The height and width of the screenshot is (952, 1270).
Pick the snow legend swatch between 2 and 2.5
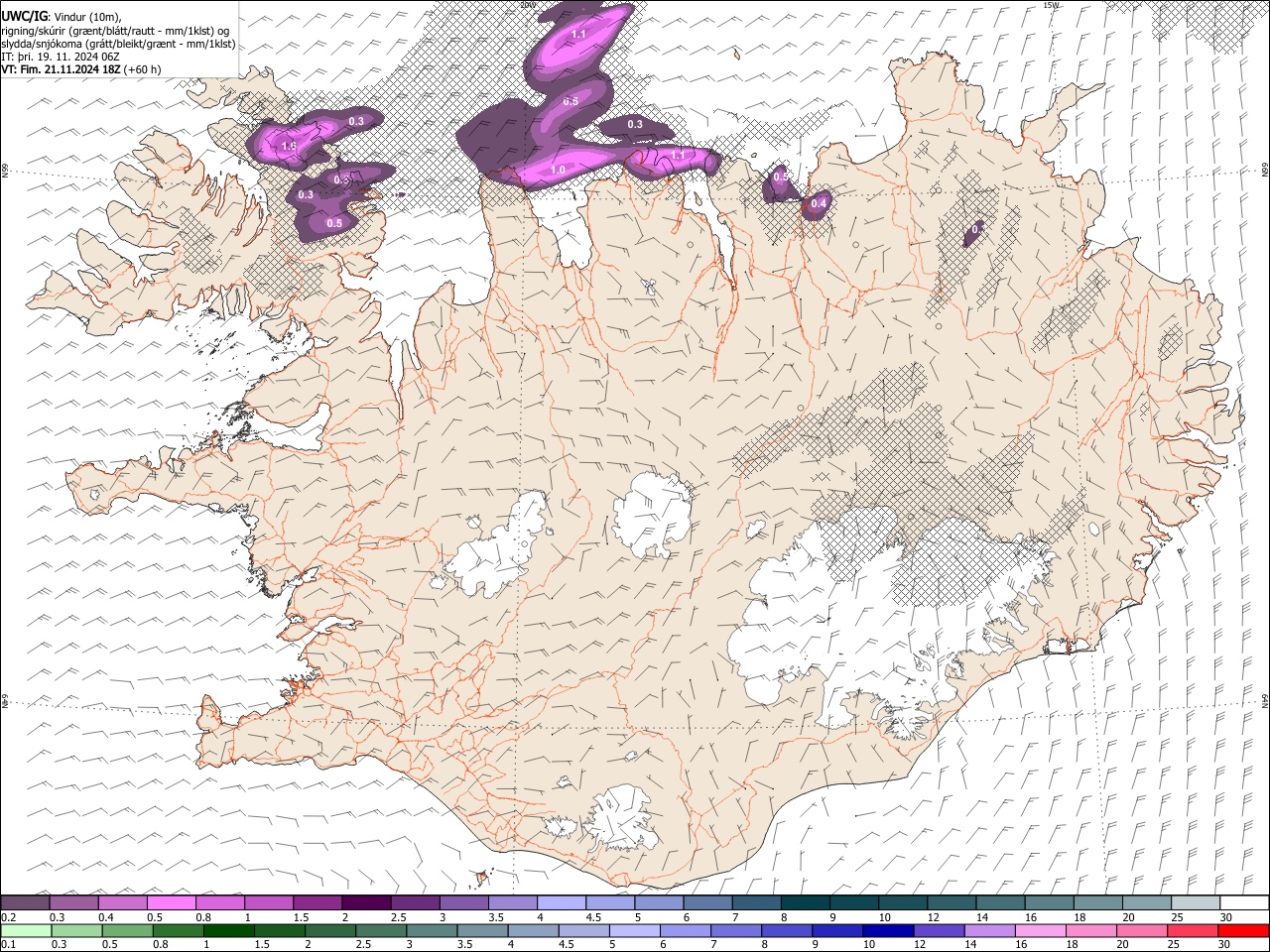click(366, 903)
